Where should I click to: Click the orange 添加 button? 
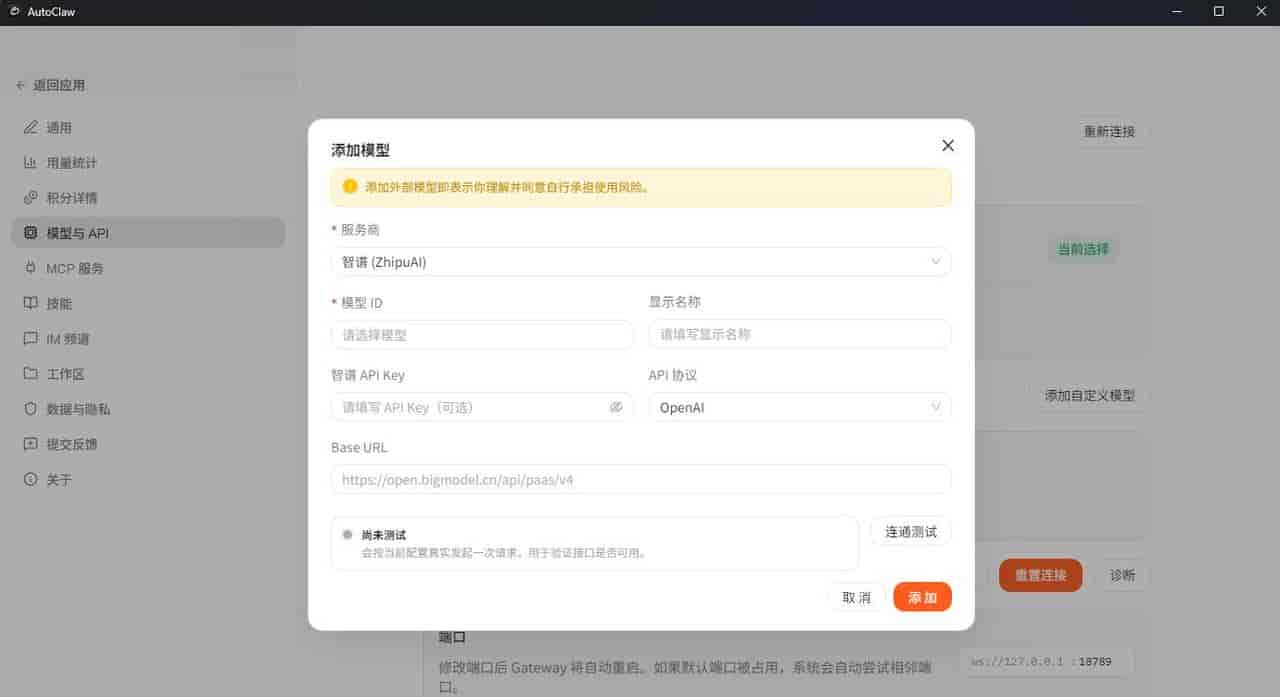tap(922, 597)
